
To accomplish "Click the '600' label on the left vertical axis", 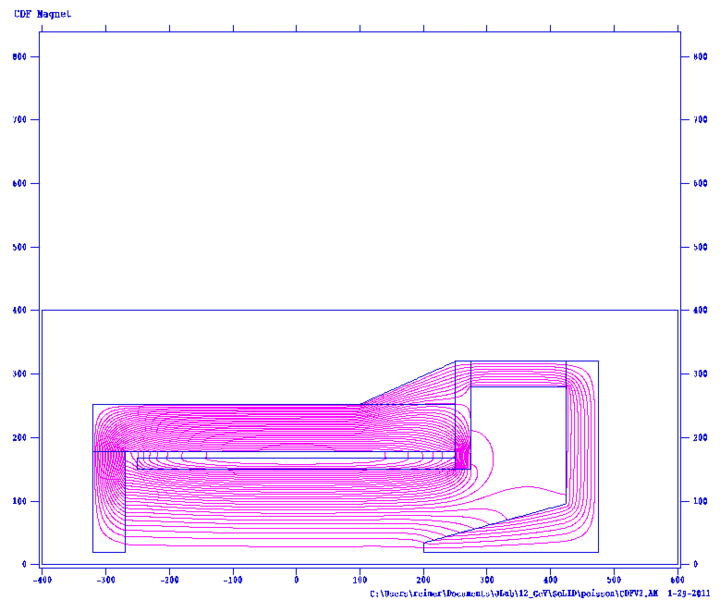I will tap(20, 183).
